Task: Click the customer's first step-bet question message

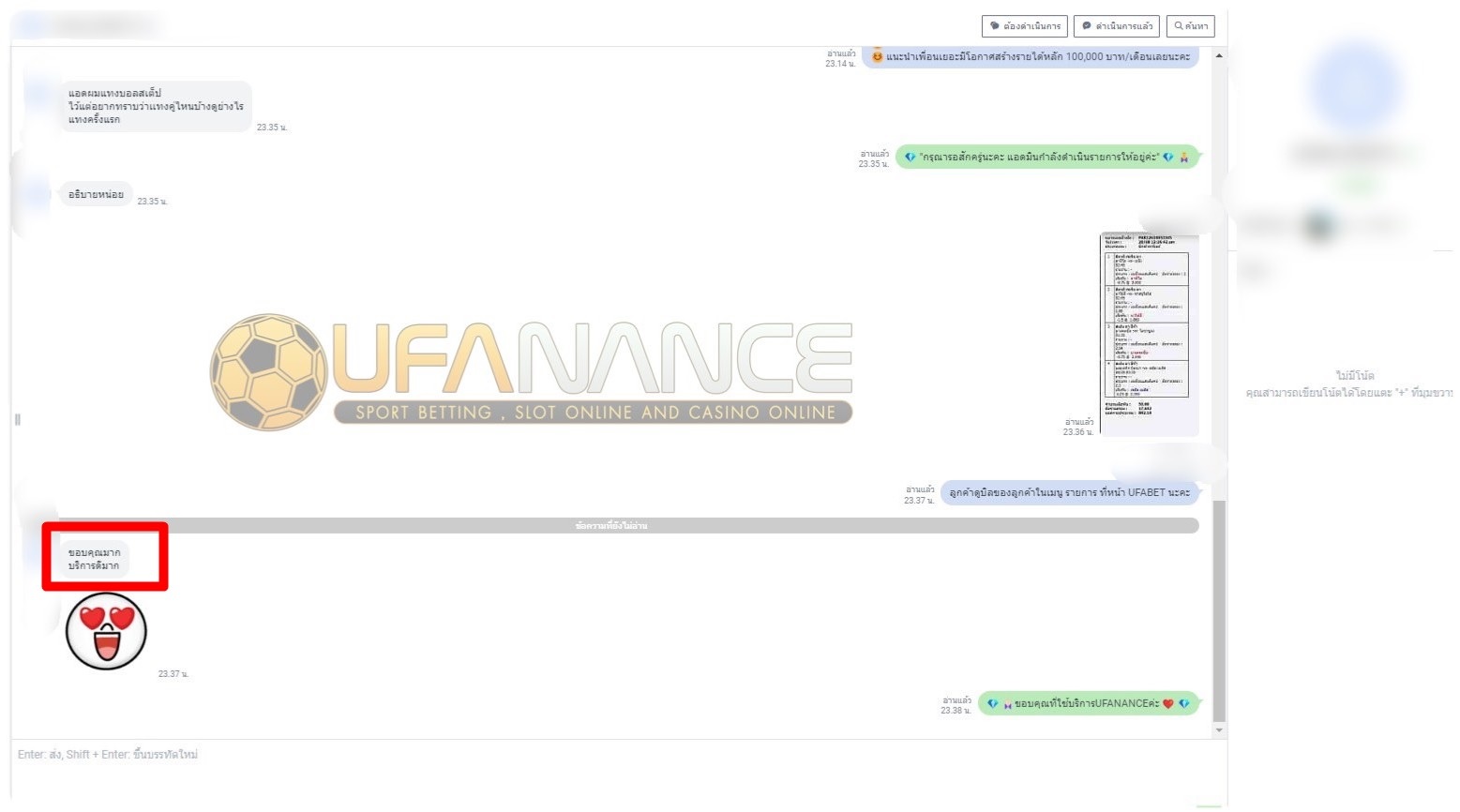Action: pyautogui.click(x=156, y=106)
